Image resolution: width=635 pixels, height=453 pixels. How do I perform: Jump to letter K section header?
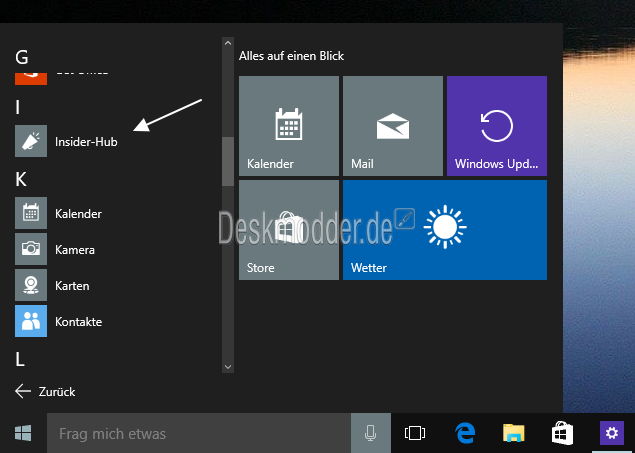[22, 180]
